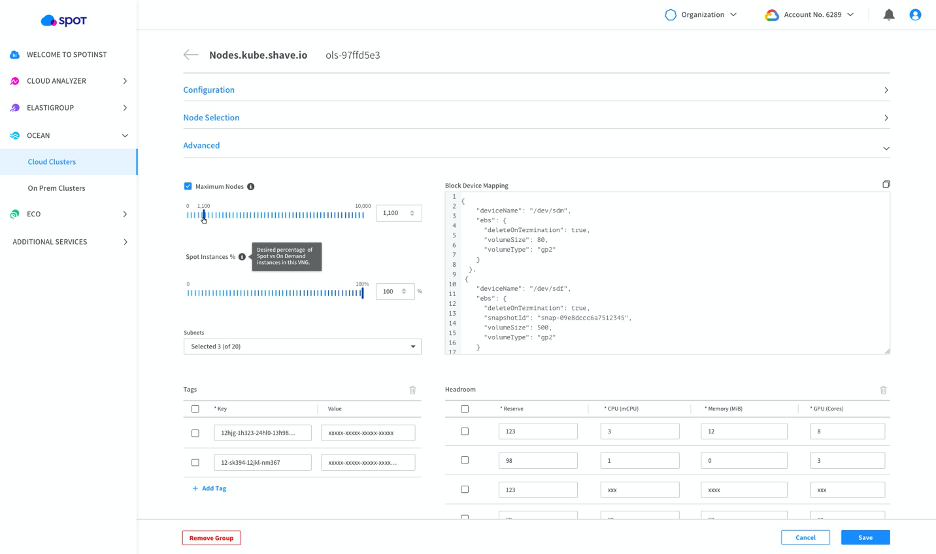Click the Spot Instances % info icon
936x554 pixels.
coord(242,257)
